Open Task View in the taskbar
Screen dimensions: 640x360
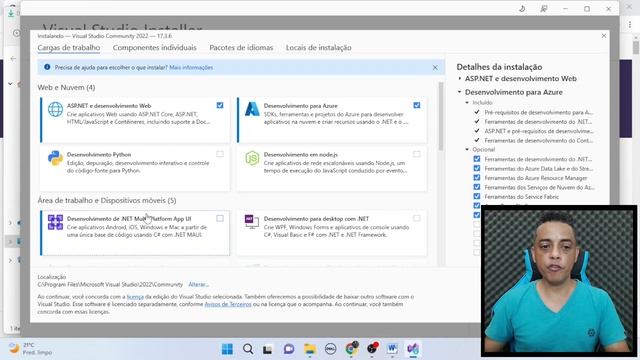(x=268, y=349)
